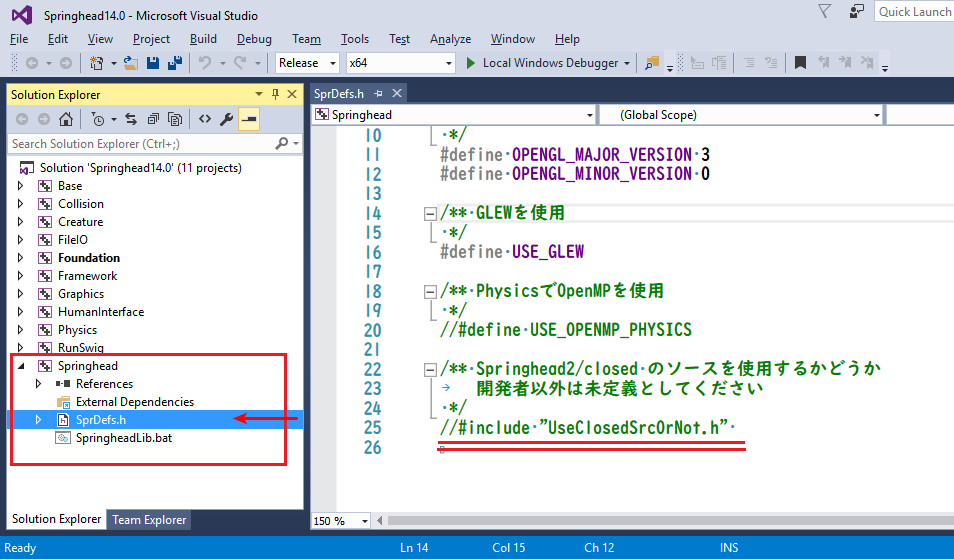The image size is (954, 560).
Task: Click the Open File folder icon
Action: point(132,63)
